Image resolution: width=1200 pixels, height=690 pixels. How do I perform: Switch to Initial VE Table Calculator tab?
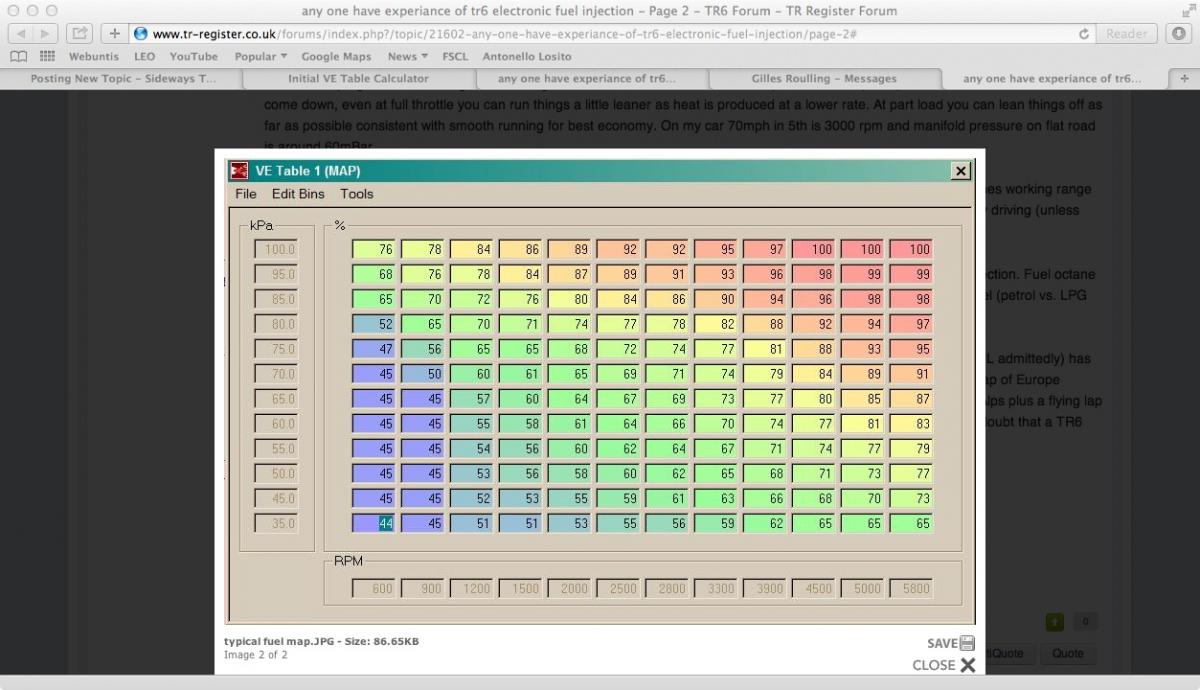pyautogui.click(x=358, y=78)
